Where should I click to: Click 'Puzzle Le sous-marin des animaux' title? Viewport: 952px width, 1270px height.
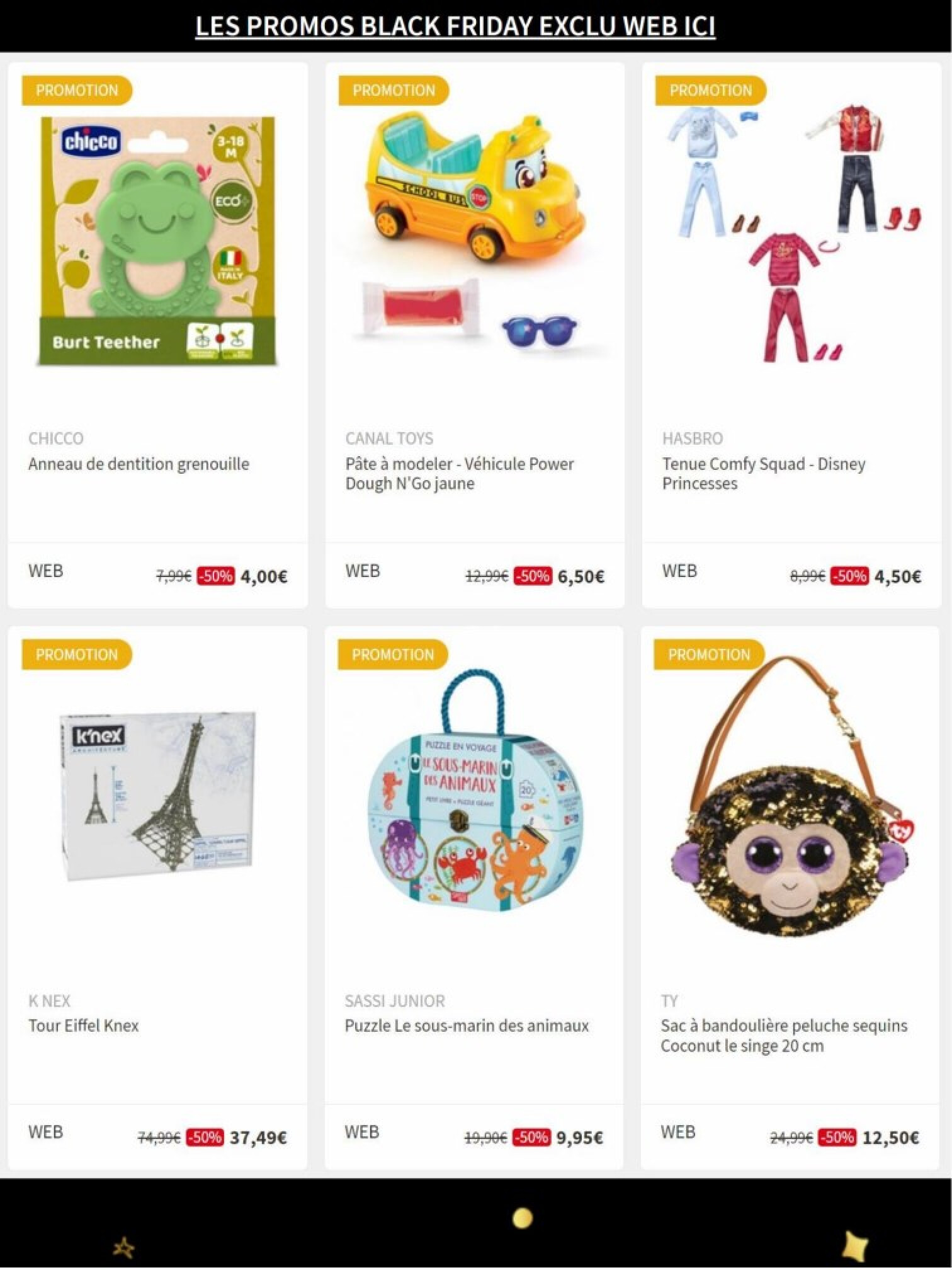(x=467, y=1026)
